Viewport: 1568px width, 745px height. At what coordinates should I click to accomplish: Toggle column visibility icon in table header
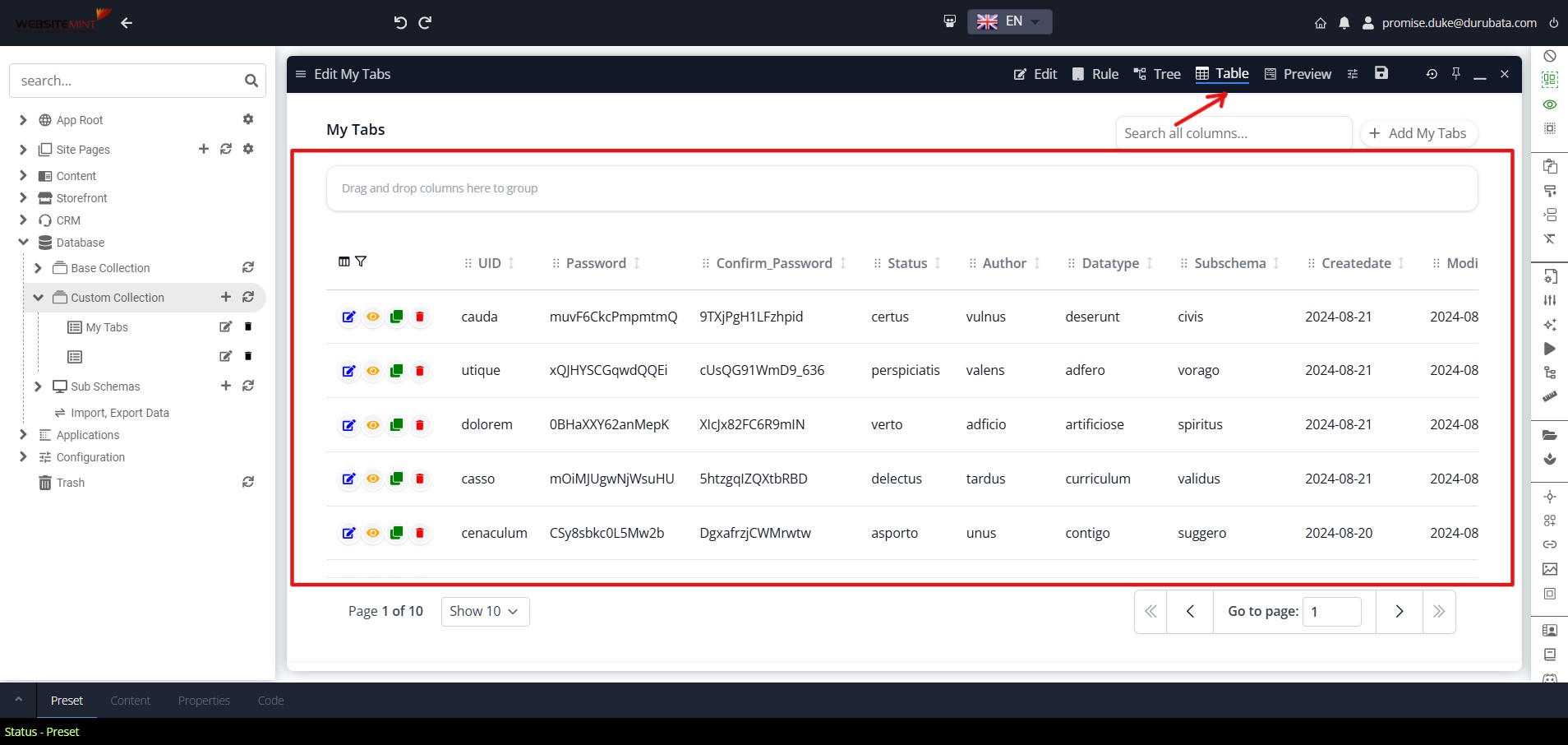click(x=344, y=261)
